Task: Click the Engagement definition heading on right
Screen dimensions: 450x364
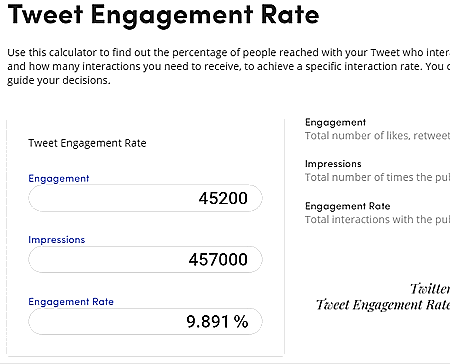Action: (x=335, y=122)
